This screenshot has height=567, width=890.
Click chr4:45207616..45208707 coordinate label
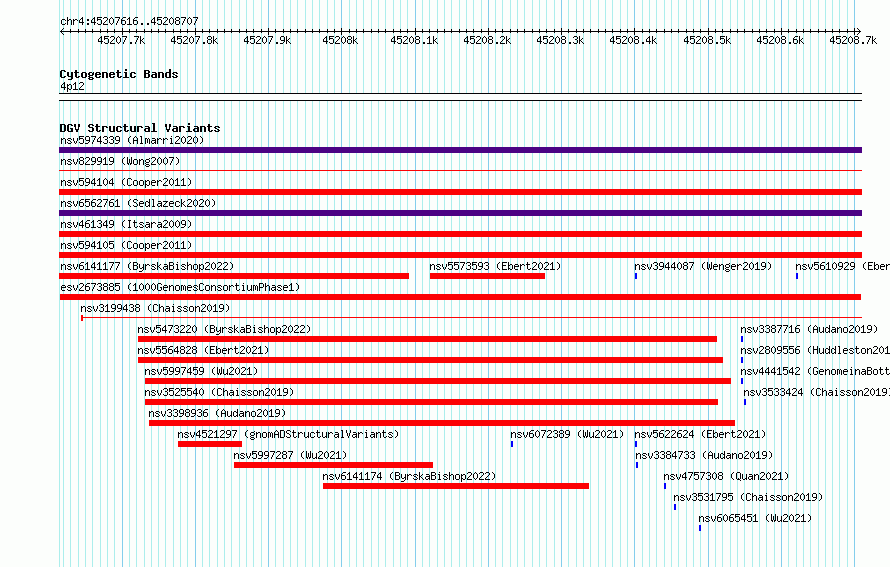point(129,21)
